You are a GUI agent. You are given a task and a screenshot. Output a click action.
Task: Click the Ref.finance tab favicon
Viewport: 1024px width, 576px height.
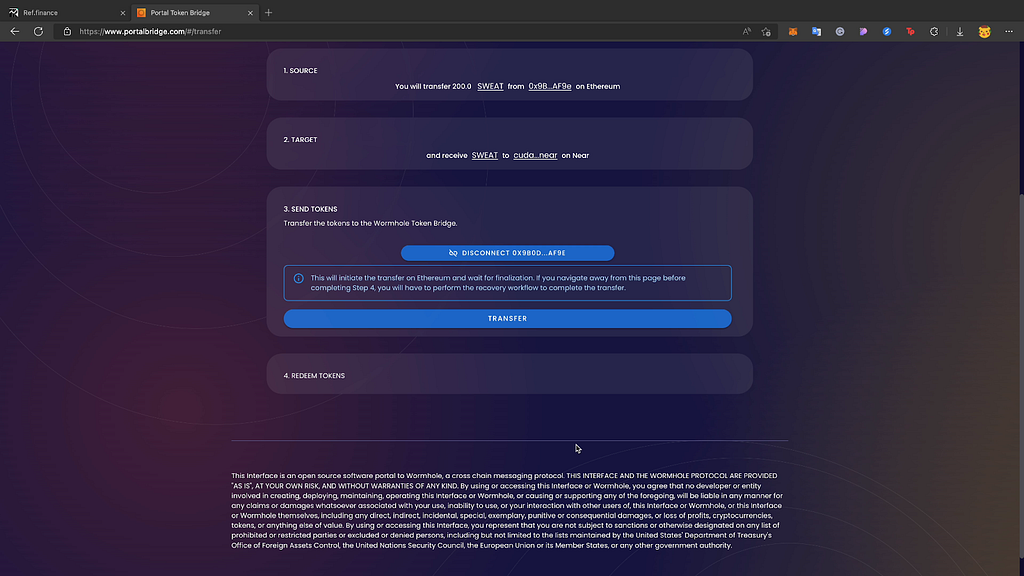coord(14,12)
